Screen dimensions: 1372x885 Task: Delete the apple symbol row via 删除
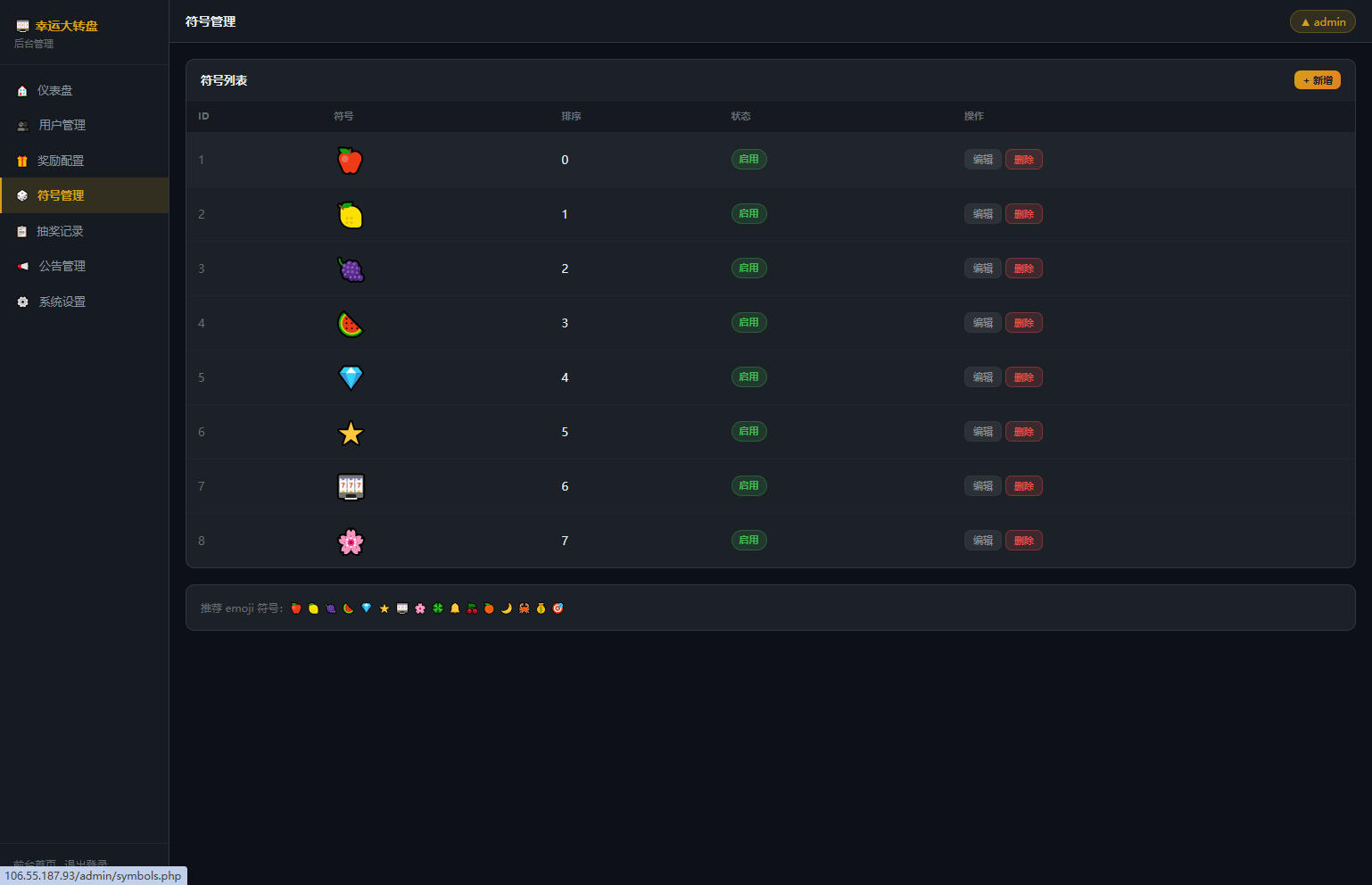click(1024, 160)
